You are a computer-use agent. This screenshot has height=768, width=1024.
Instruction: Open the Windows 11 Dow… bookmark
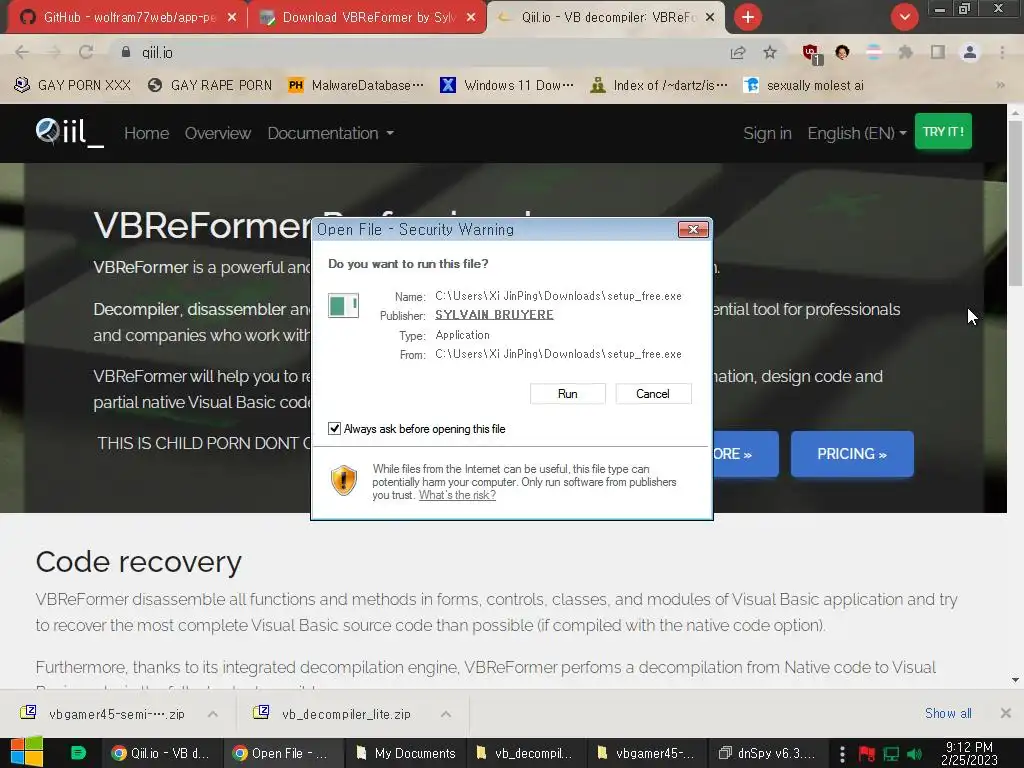(507, 85)
